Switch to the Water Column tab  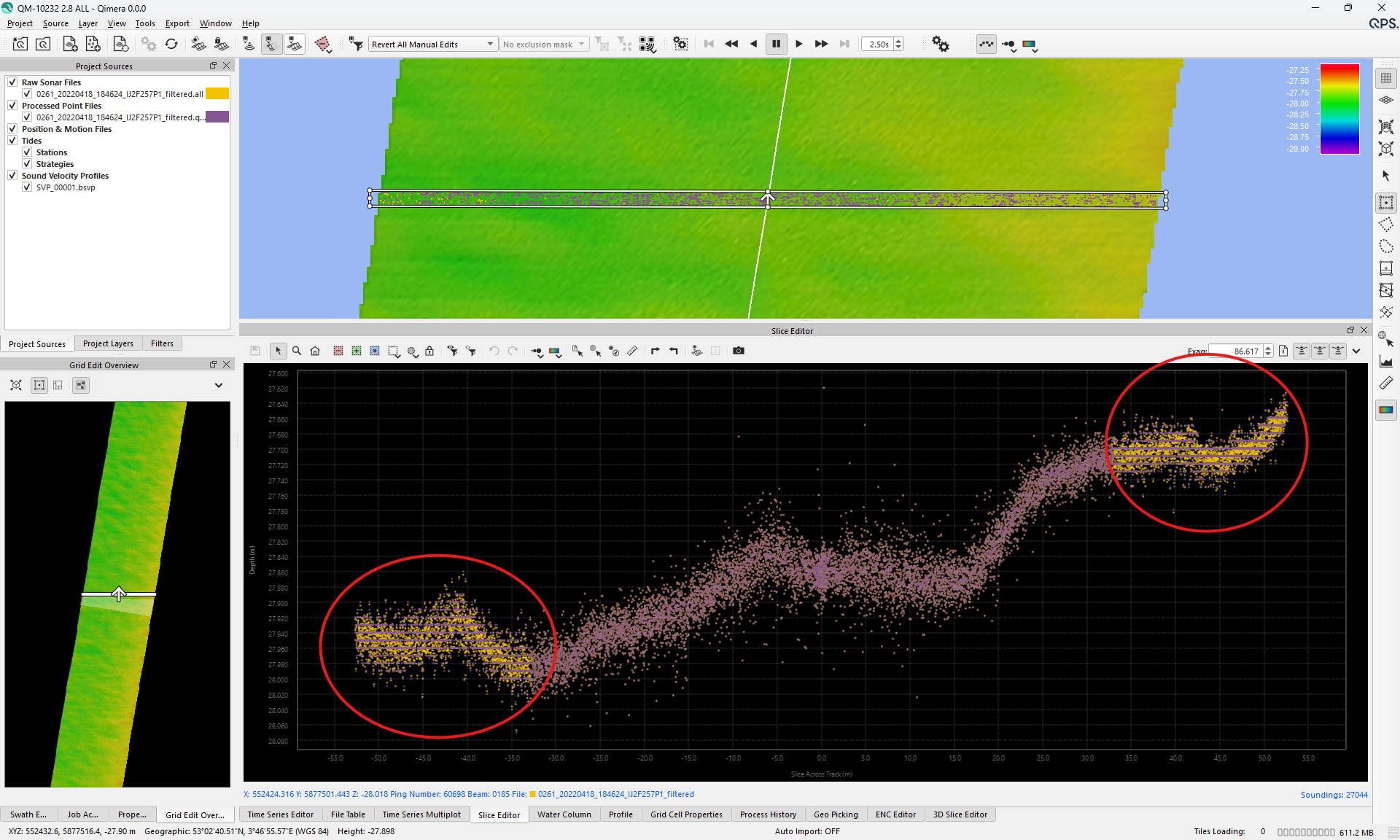click(564, 814)
